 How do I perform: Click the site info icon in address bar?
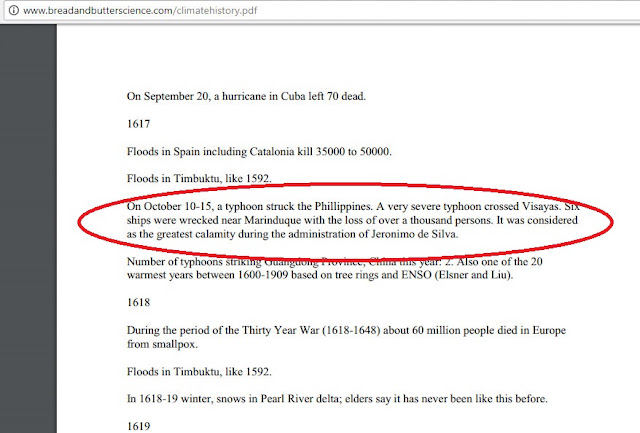14,10
